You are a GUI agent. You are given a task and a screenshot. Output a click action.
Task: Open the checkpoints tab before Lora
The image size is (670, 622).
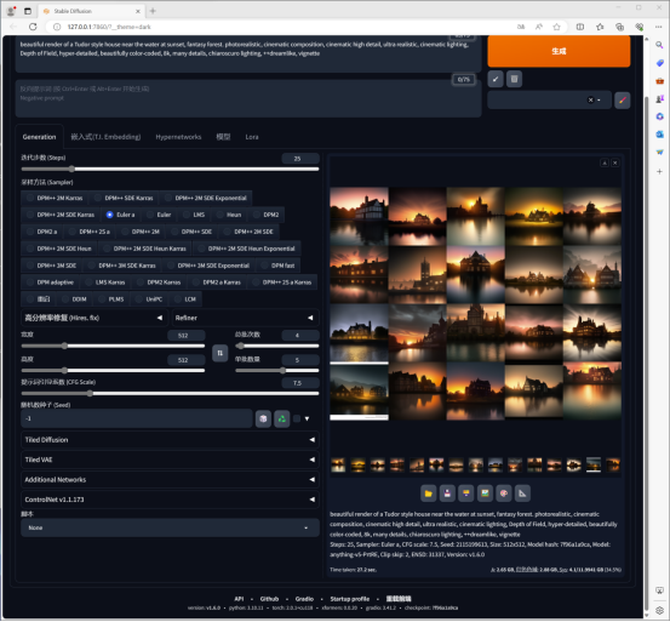(223, 137)
